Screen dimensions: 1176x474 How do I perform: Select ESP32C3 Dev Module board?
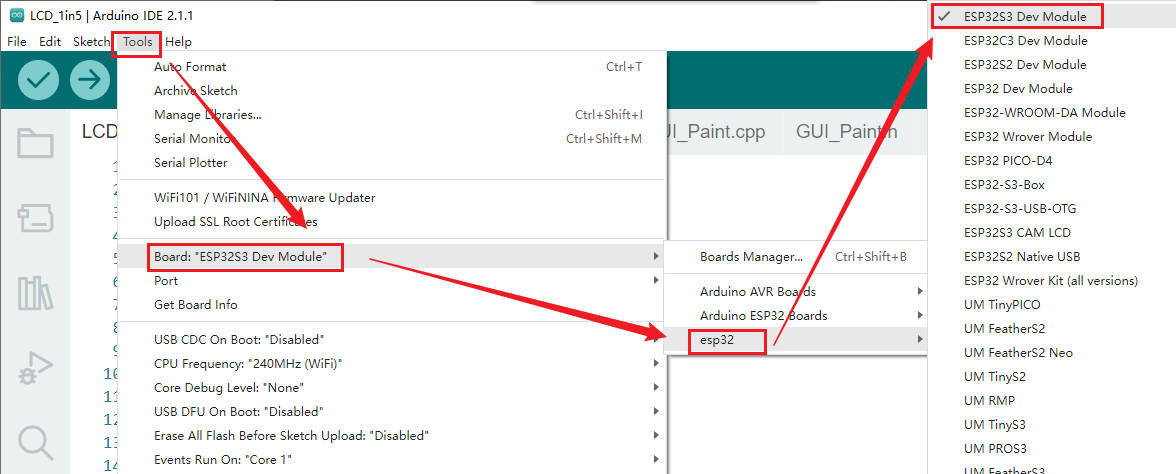tap(1052, 40)
